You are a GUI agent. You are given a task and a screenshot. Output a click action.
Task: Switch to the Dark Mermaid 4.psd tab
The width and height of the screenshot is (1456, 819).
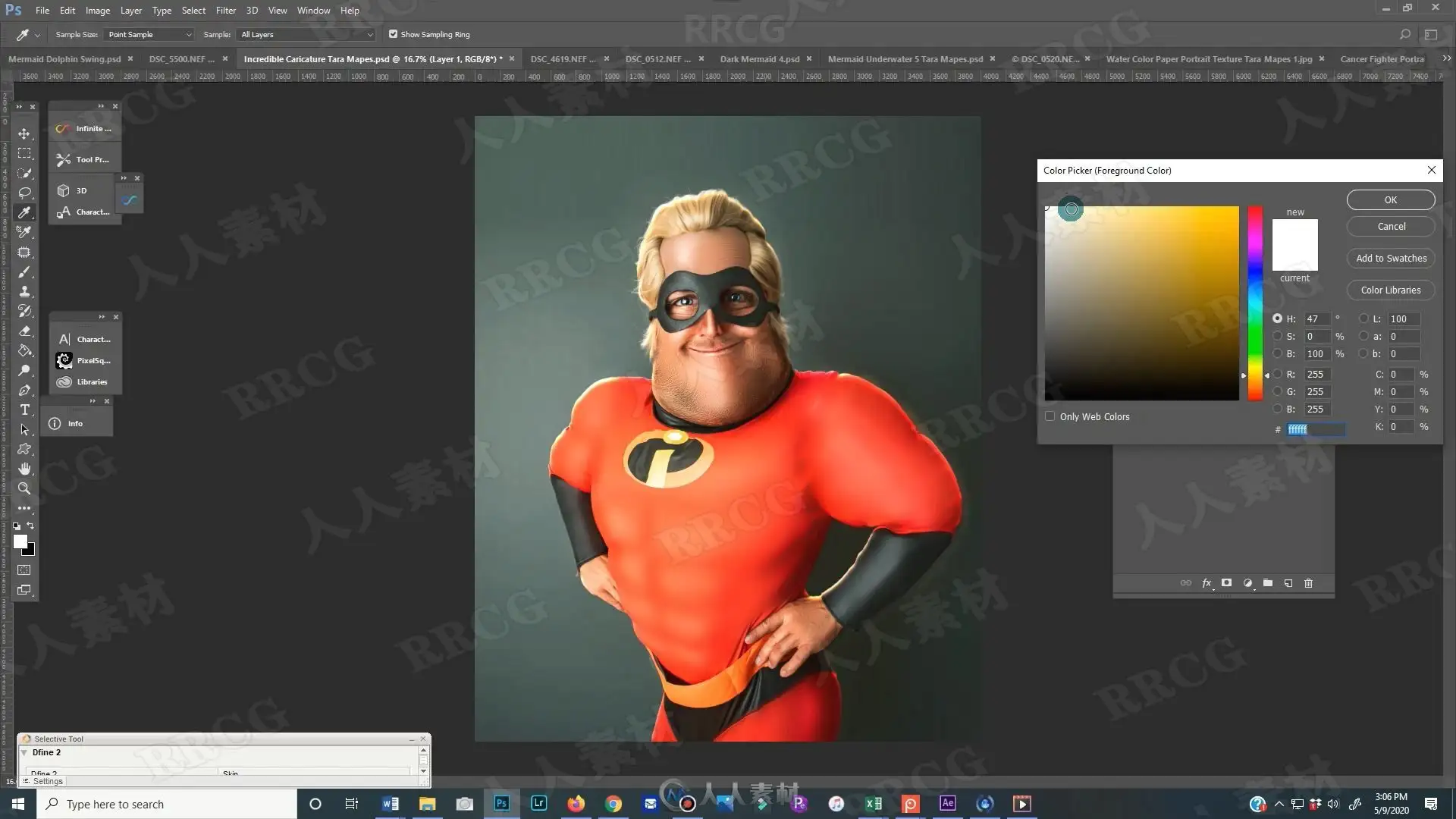760,58
